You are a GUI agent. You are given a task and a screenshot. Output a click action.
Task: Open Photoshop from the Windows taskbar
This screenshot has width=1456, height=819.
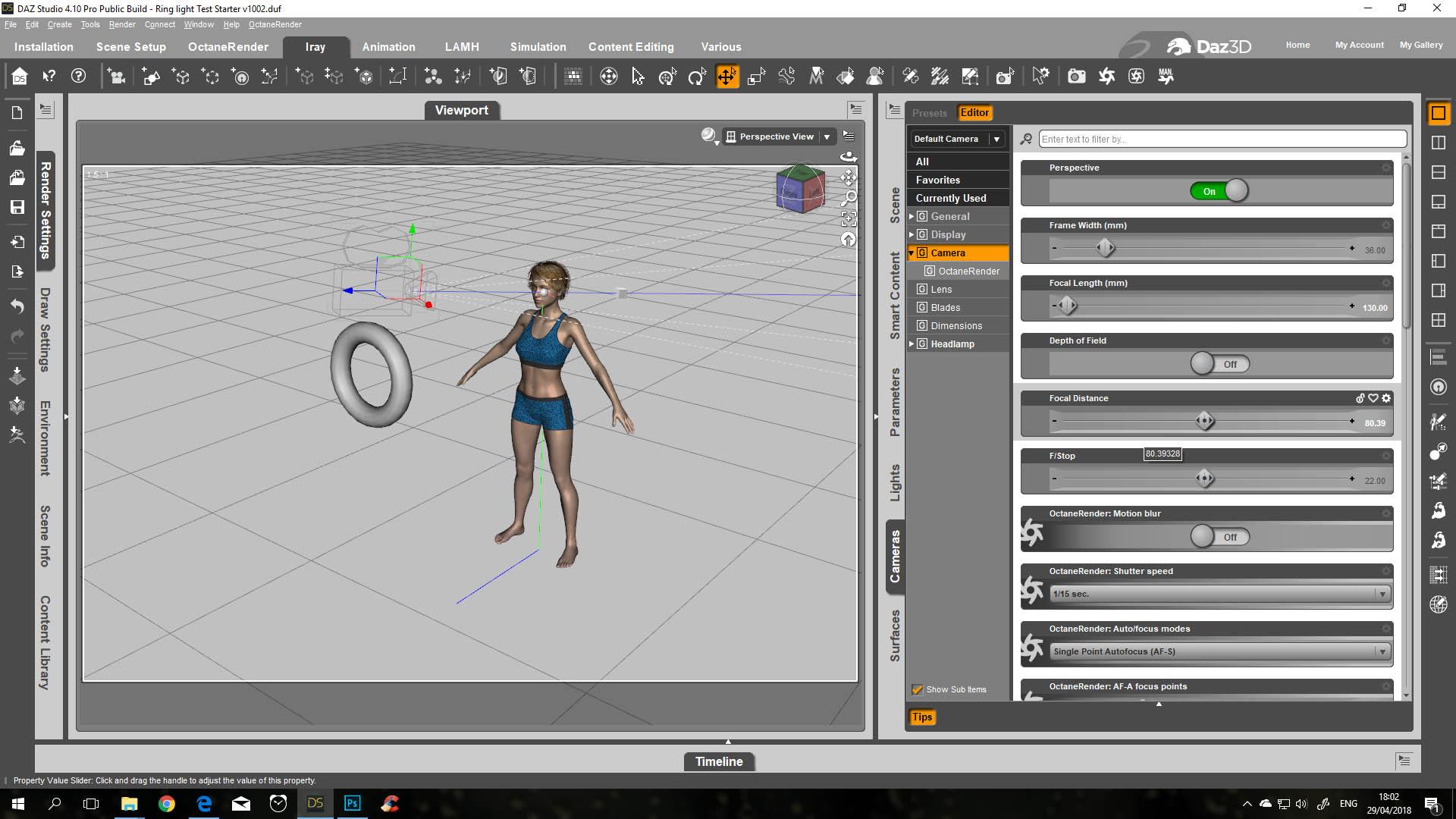click(353, 803)
